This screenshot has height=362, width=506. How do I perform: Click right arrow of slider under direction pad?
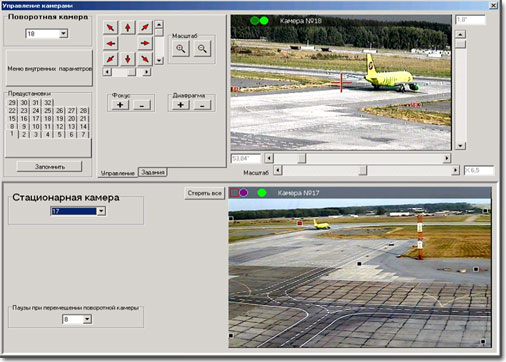[x=147, y=72]
